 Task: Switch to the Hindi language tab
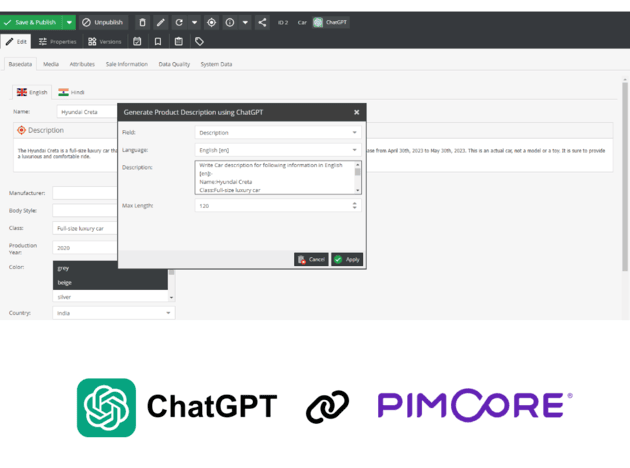[71, 92]
